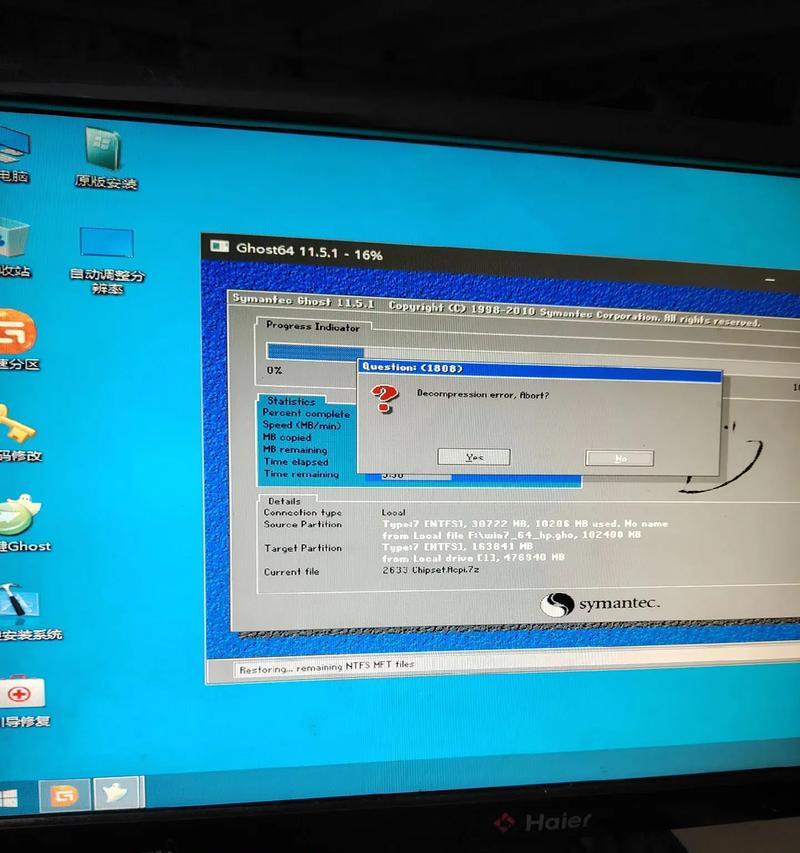This screenshot has width=800, height=853.
Task: Choose No in the decompression error dialog
Action: coord(619,458)
